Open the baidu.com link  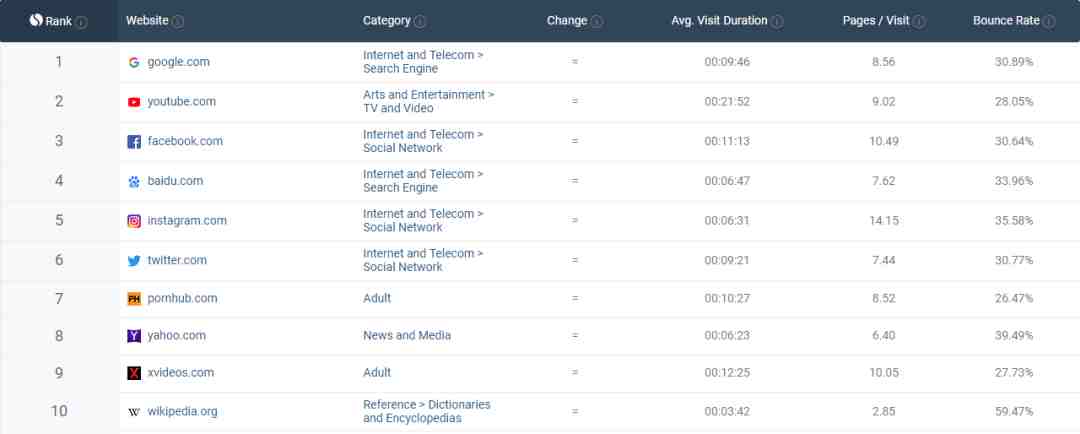tap(175, 180)
